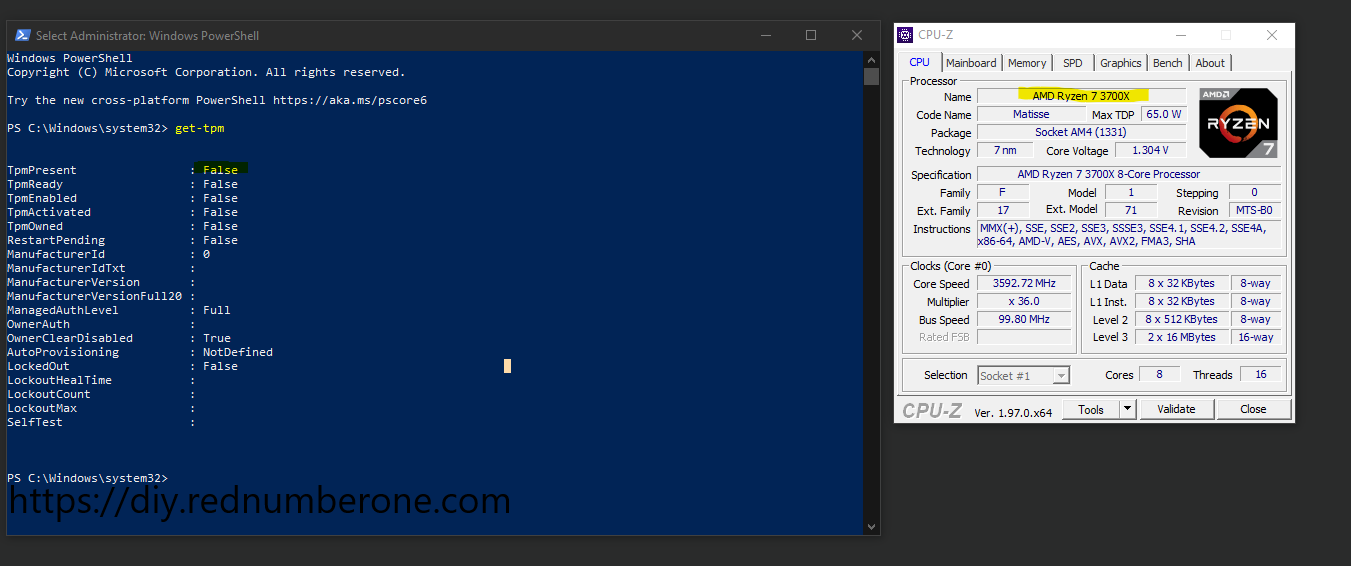The height and width of the screenshot is (566, 1351).
Task: Close the CPU-Z window with X
Action: 1271,35
